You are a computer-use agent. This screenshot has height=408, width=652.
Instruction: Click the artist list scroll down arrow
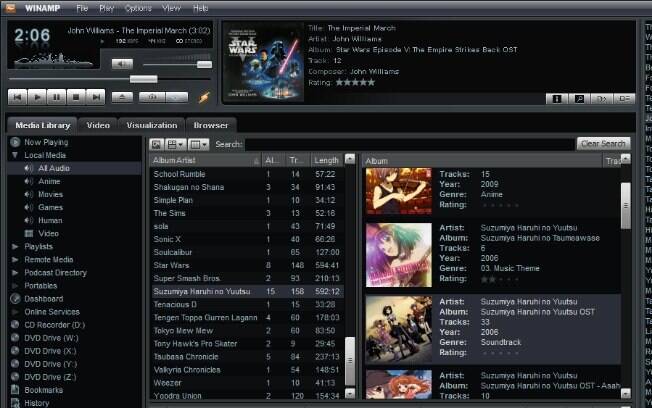(x=350, y=393)
